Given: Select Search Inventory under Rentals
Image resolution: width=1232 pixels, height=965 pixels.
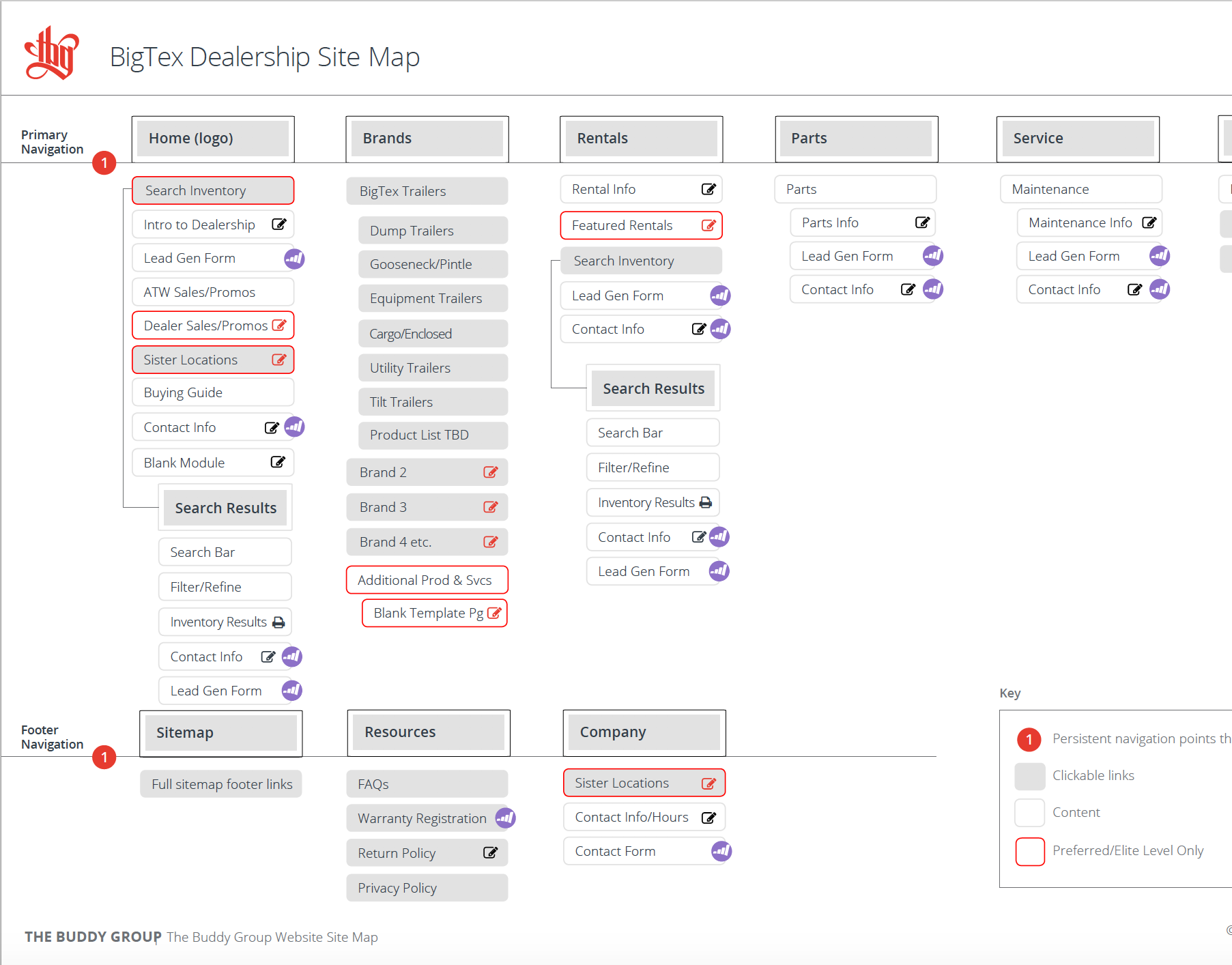Looking at the screenshot, I should coord(641,261).
